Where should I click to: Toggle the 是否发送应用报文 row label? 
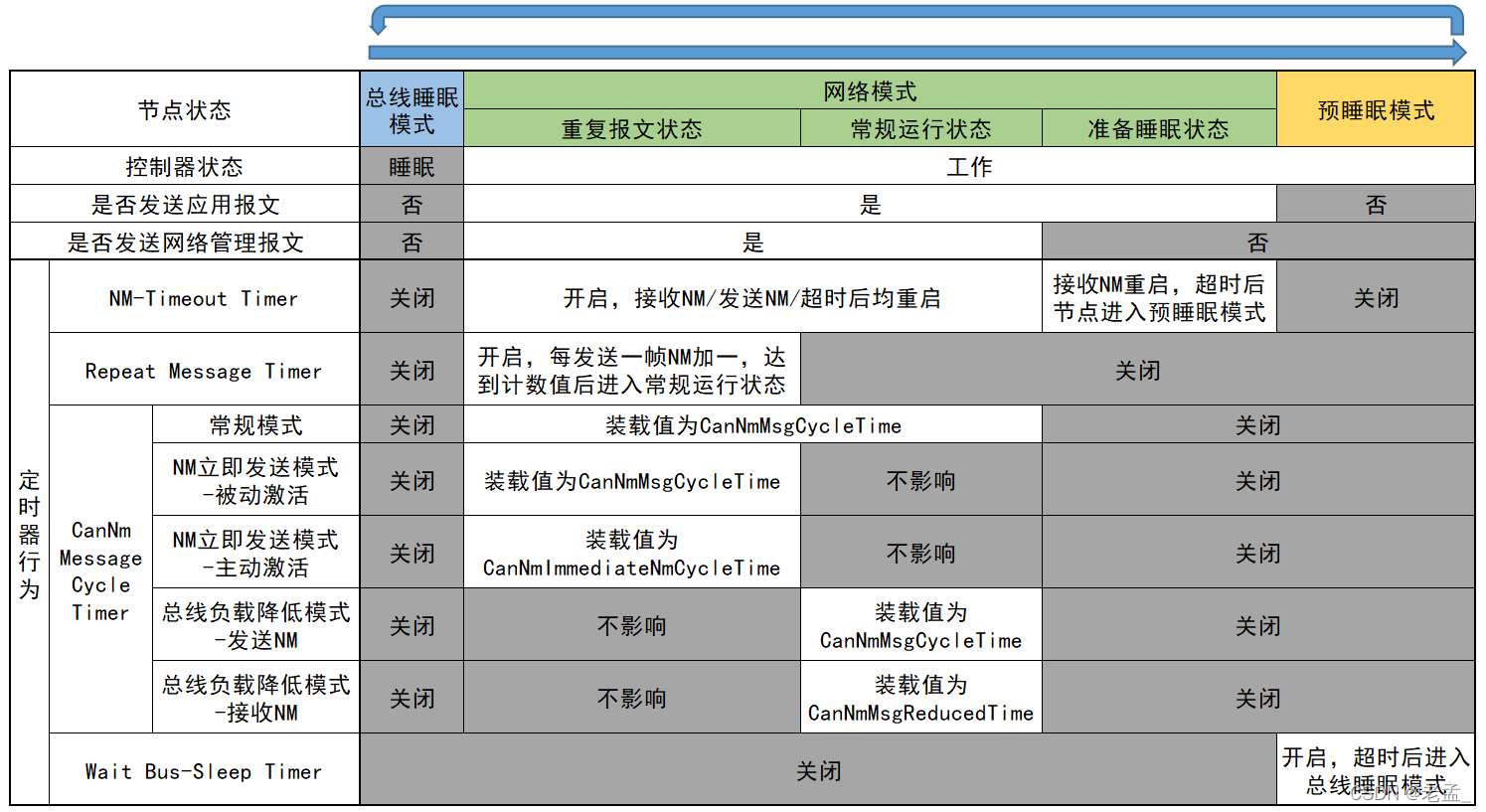[183, 204]
